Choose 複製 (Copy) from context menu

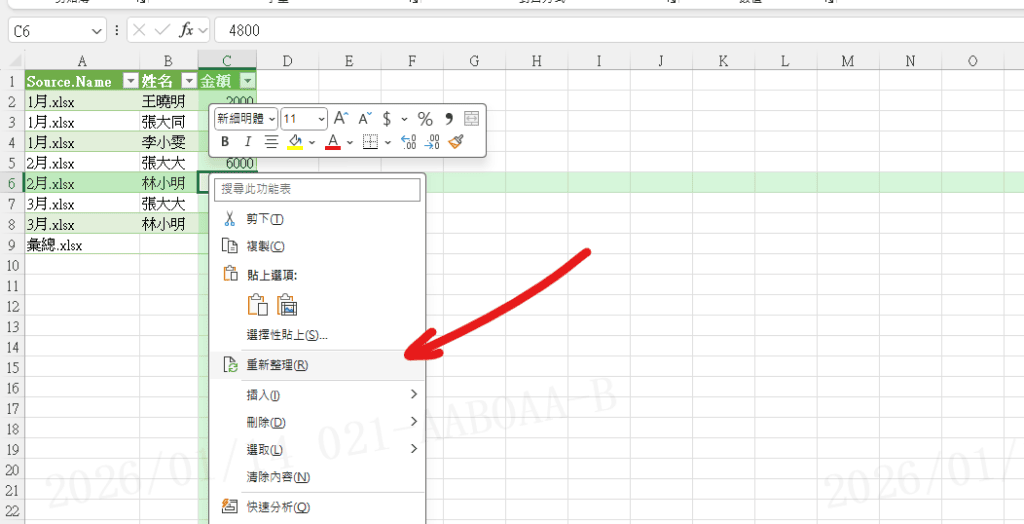[265, 246]
